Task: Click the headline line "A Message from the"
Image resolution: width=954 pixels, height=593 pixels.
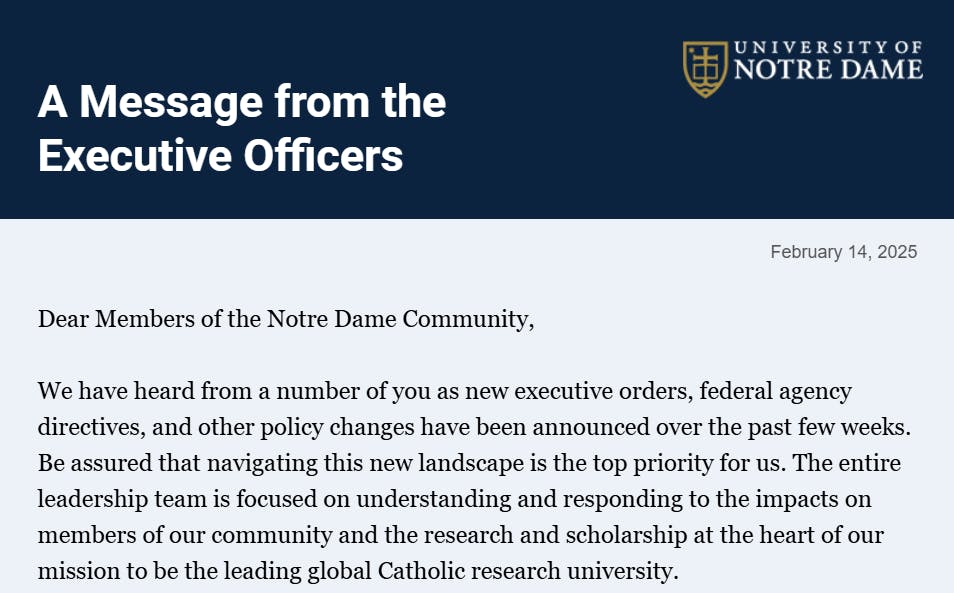Action: coord(242,102)
